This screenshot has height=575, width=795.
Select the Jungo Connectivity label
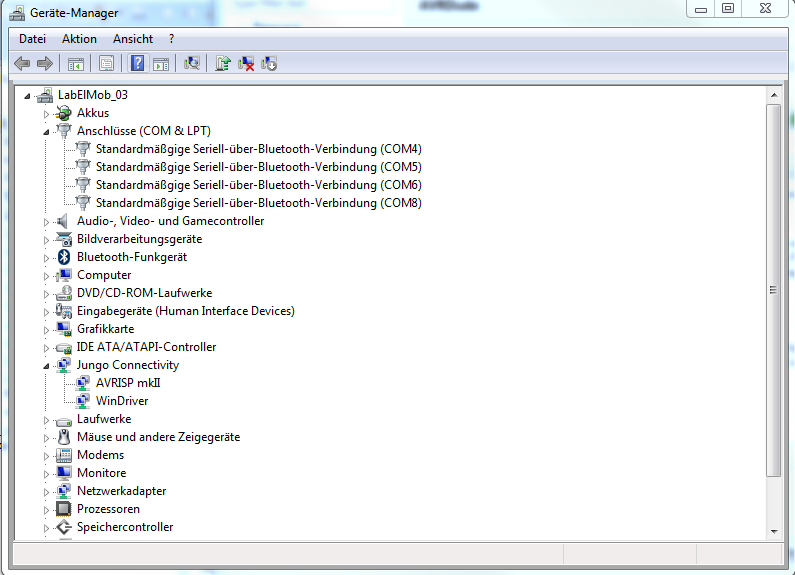(128, 365)
